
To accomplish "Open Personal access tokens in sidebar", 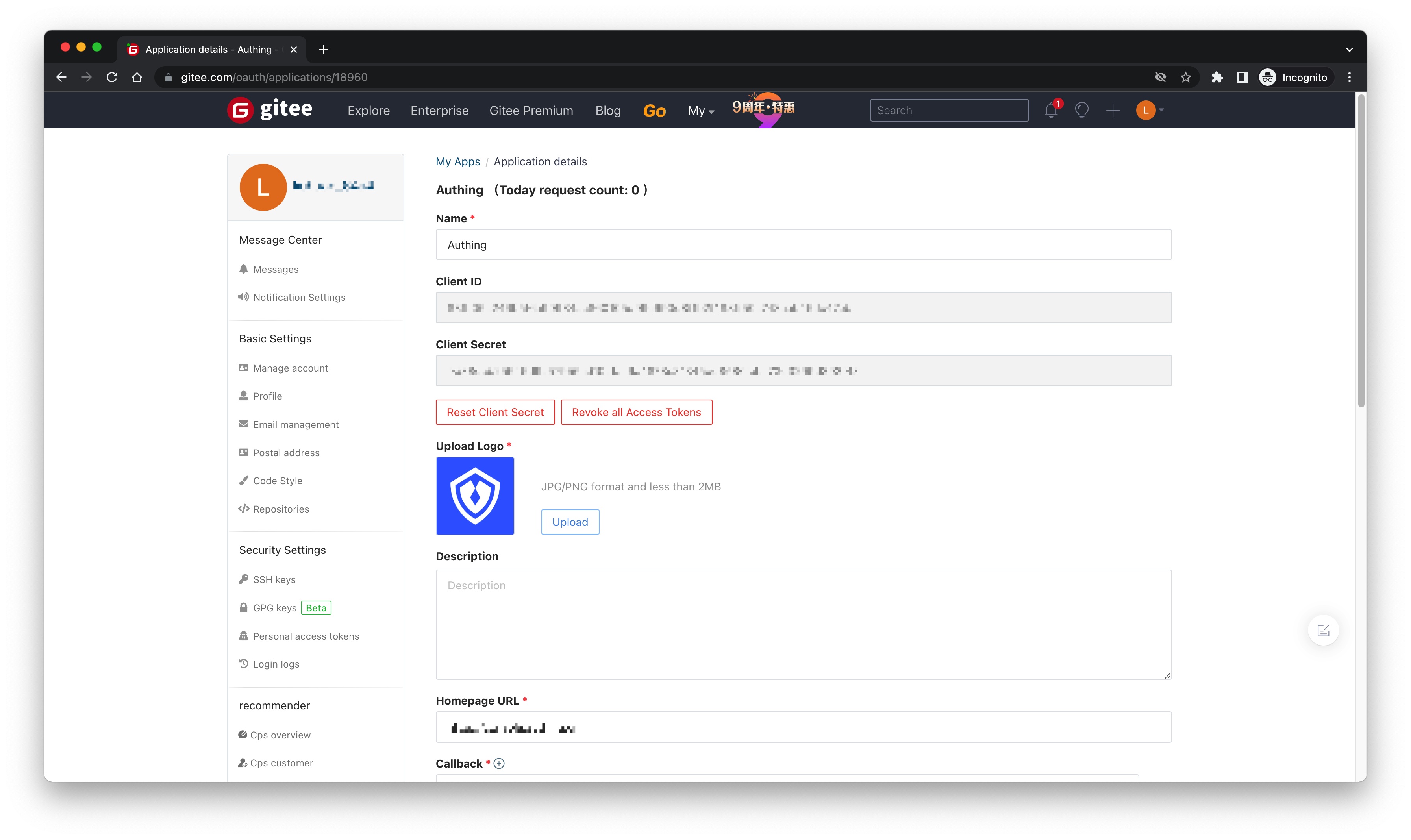I will [x=306, y=636].
